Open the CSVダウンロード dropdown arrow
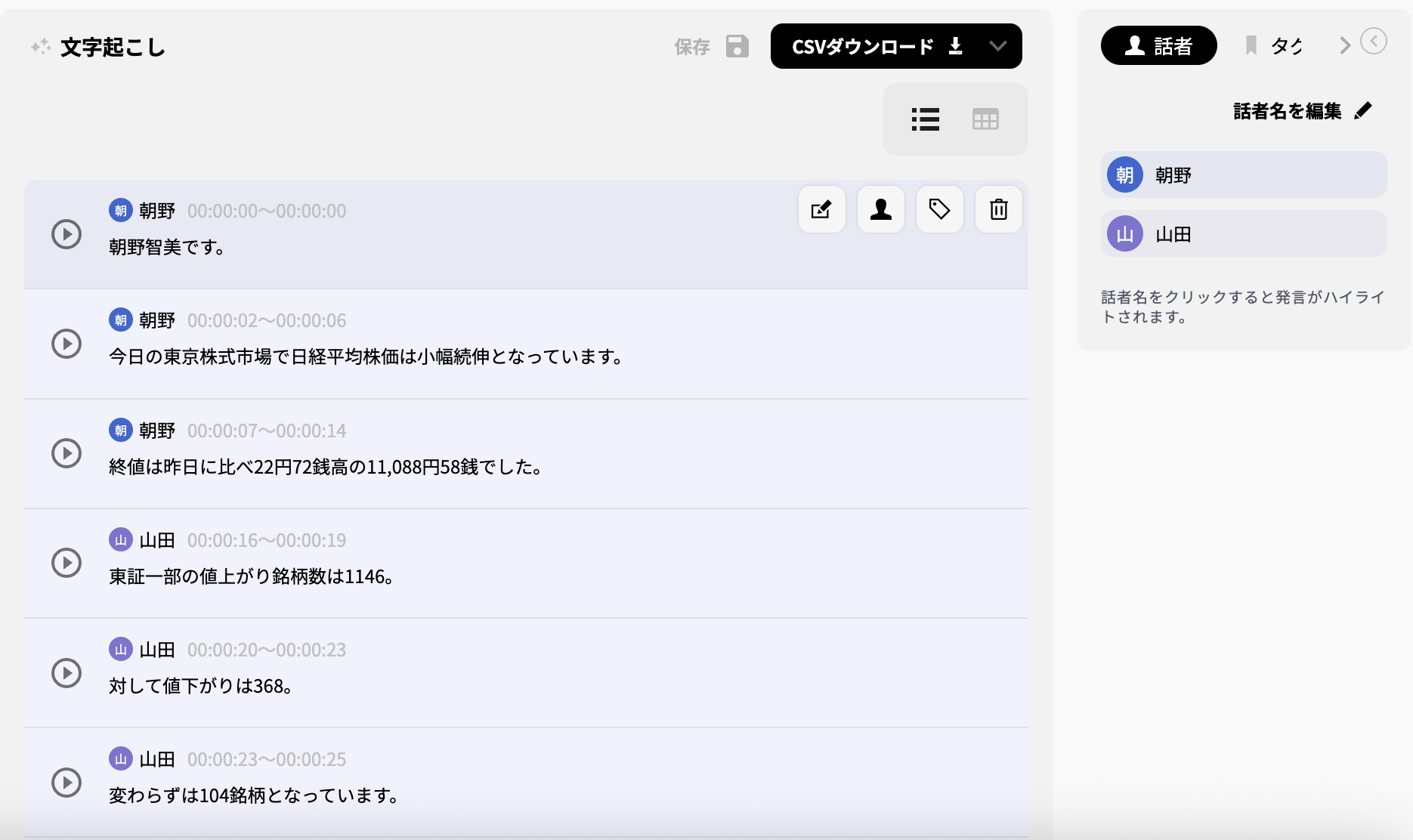This screenshot has height=840, width=1413. point(999,45)
